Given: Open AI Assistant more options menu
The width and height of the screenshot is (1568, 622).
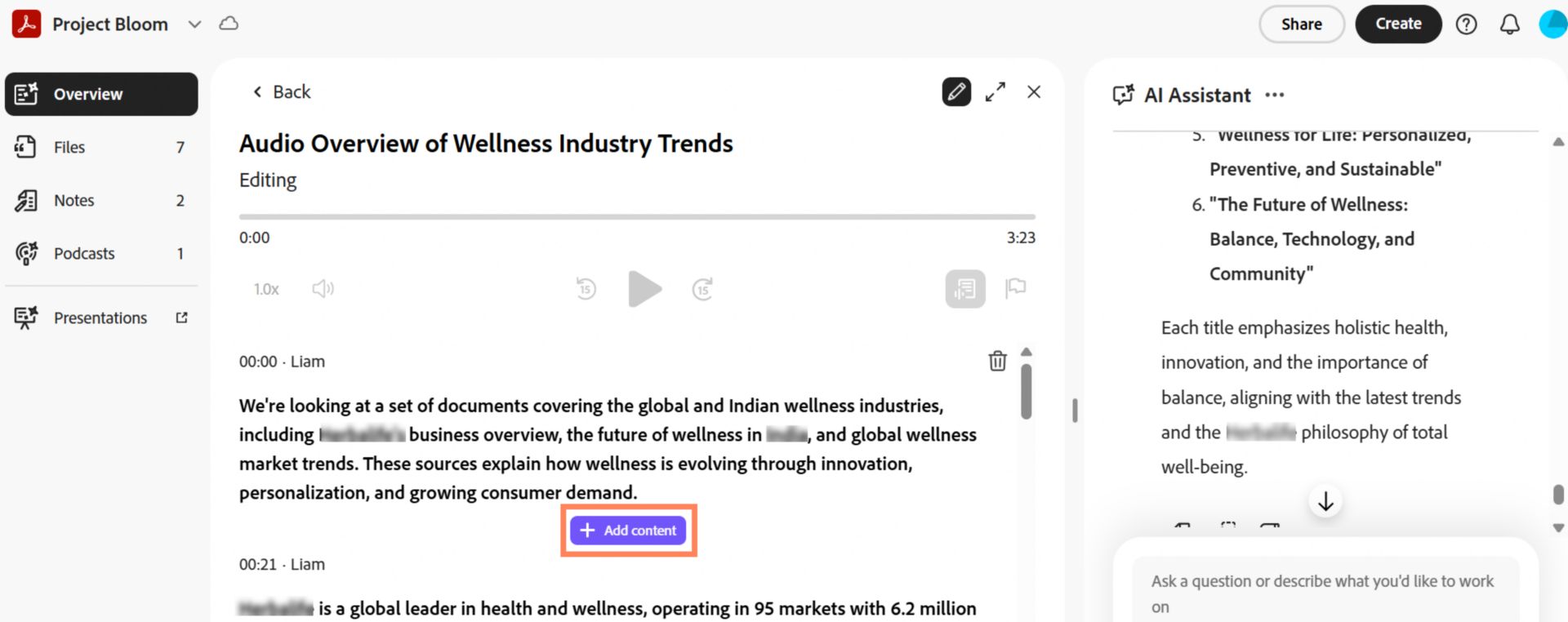Looking at the screenshot, I should [x=1274, y=96].
